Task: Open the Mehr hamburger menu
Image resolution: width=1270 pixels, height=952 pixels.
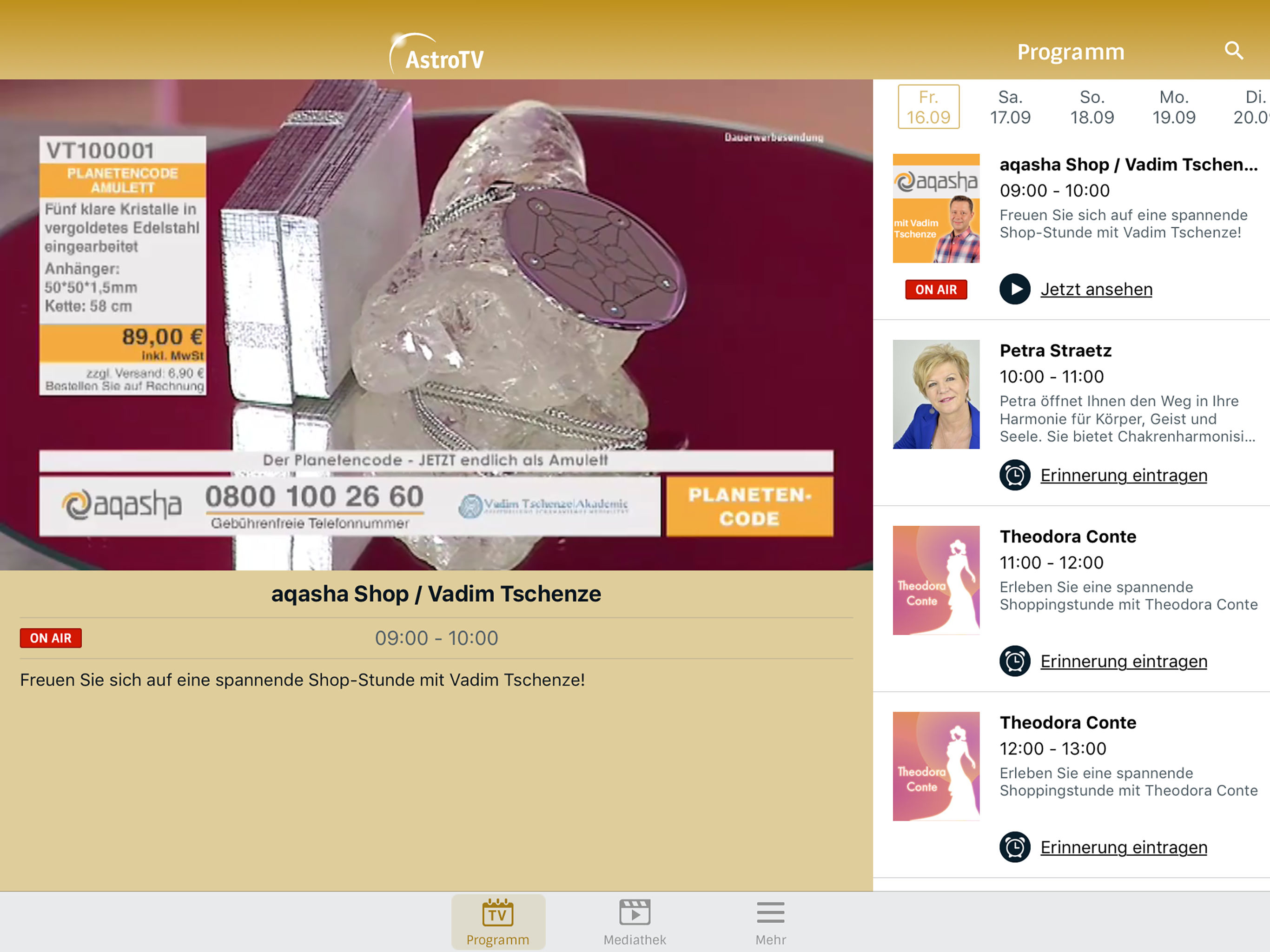Action: pos(770,913)
